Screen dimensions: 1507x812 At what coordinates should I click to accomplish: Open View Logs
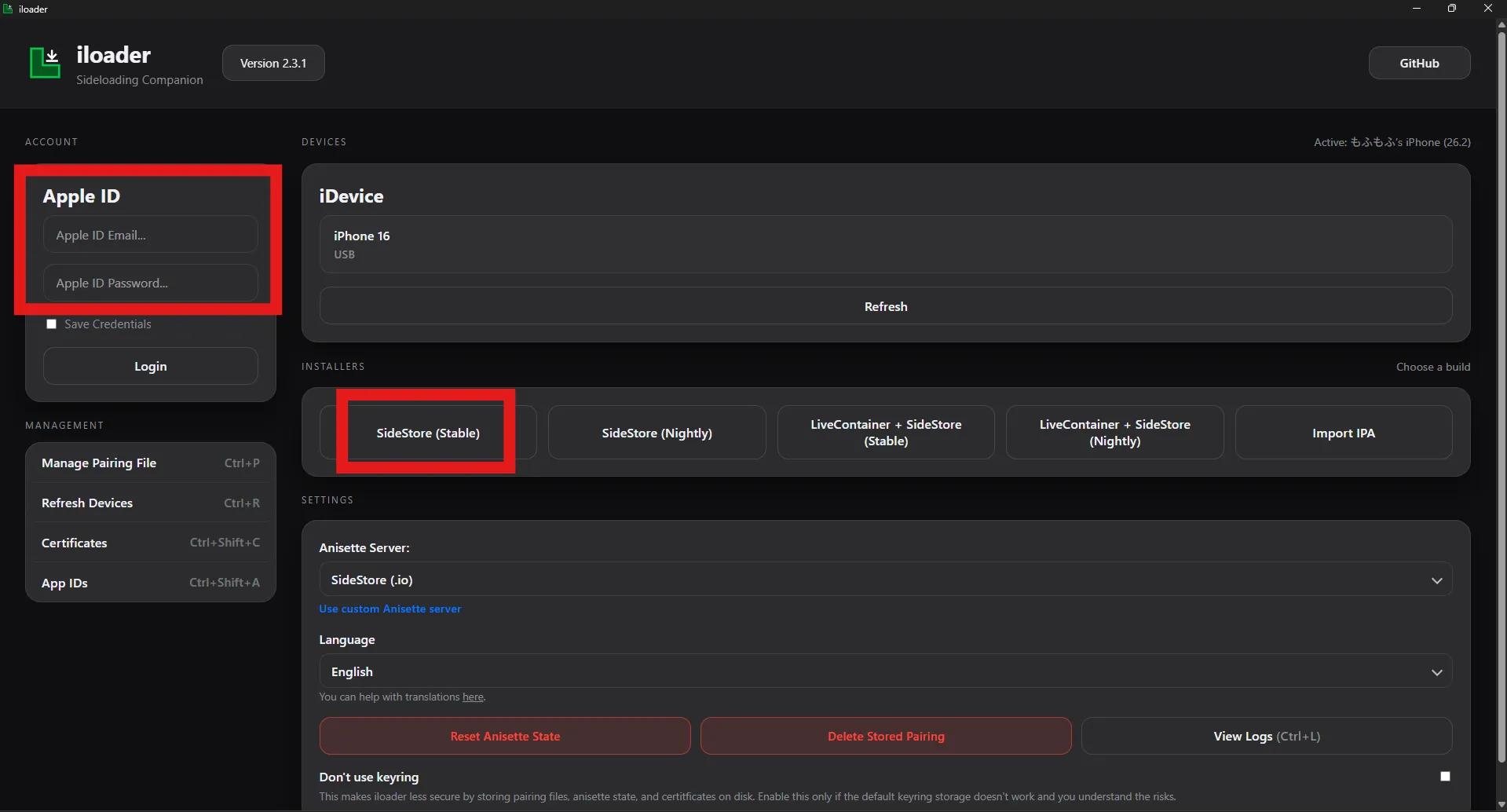[1267, 736]
